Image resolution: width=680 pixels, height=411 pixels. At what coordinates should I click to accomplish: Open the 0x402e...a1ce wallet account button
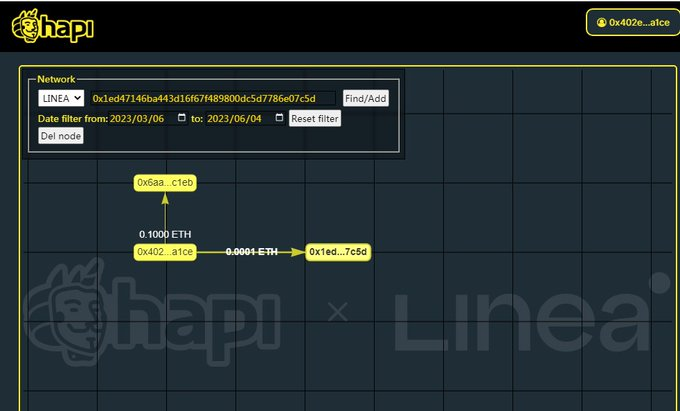point(634,23)
